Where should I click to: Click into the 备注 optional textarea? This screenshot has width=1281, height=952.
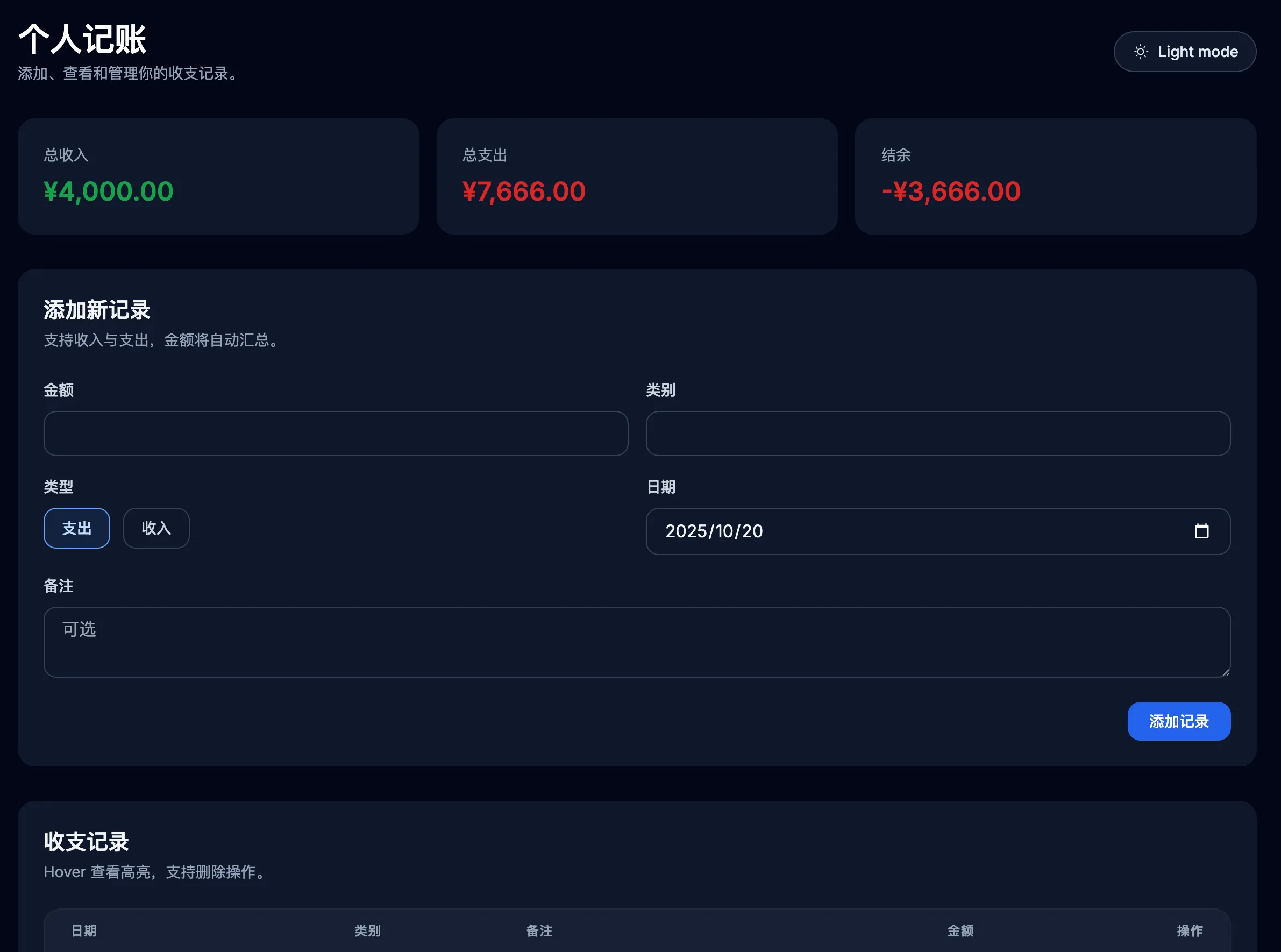click(x=637, y=641)
